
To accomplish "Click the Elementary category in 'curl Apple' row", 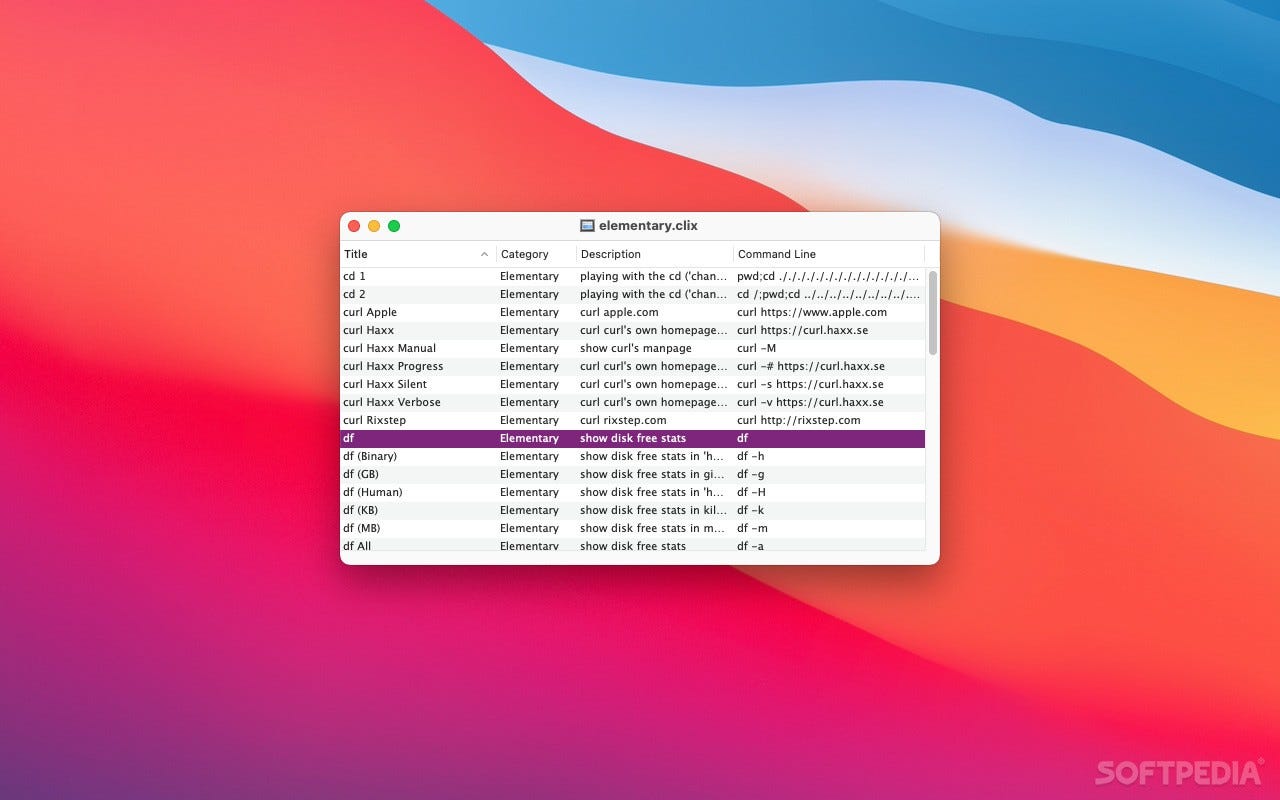I will pos(529,312).
